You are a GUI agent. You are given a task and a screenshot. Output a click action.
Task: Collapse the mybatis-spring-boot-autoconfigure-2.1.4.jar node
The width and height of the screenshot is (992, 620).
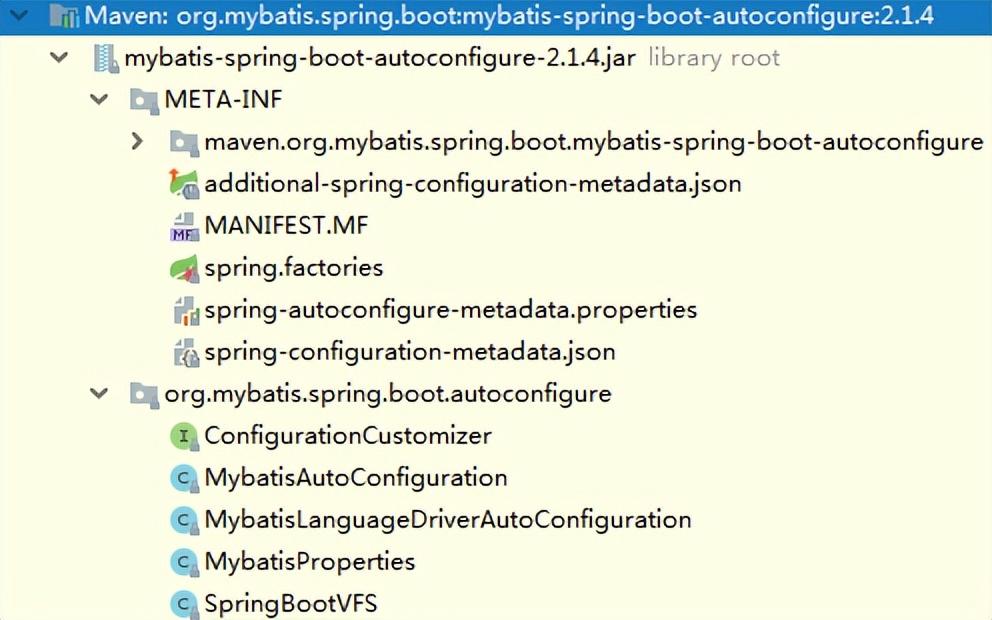[59, 58]
